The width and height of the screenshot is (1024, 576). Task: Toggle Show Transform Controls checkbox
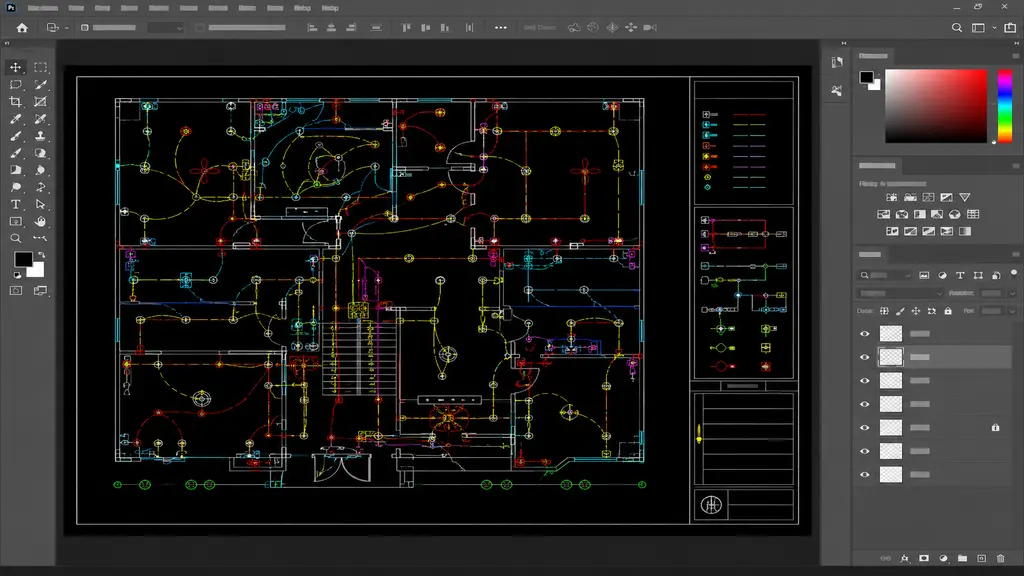click(200, 27)
